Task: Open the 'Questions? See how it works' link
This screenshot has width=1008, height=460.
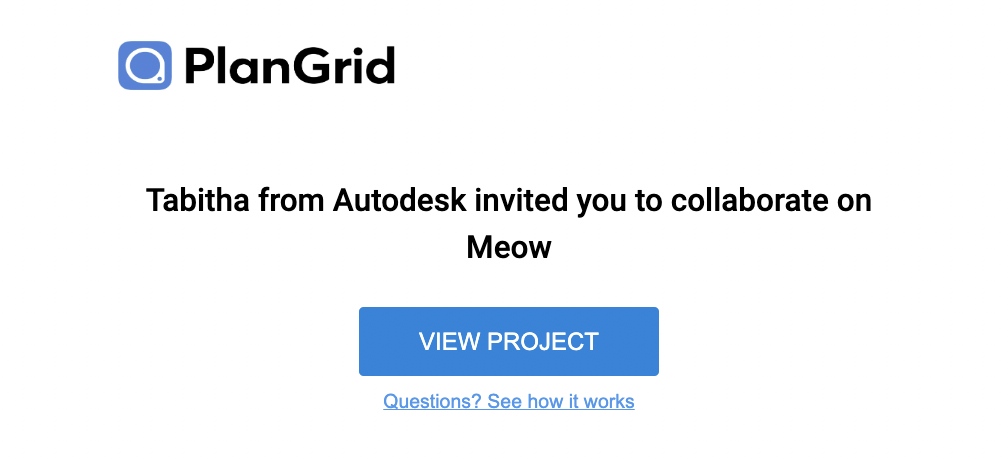Action: pyautogui.click(x=508, y=402)
